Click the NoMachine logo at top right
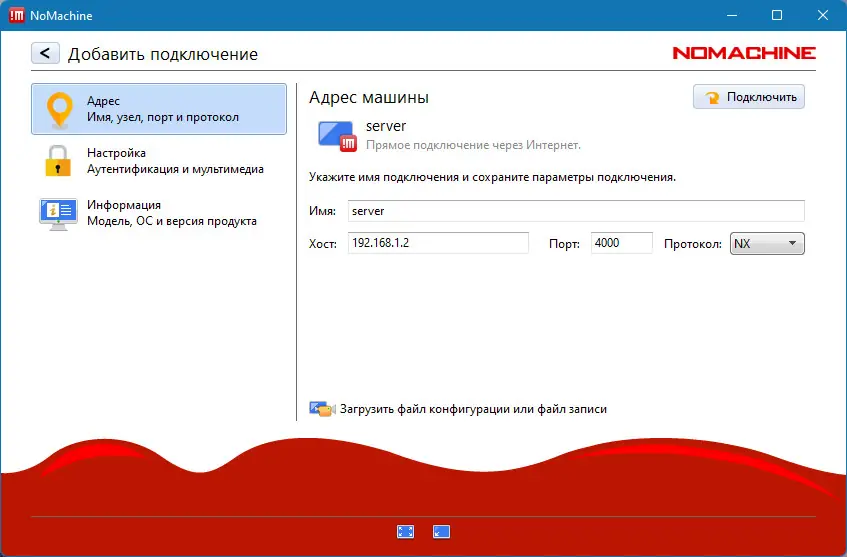Screen dimensions: 847x557 click(744, 53)
